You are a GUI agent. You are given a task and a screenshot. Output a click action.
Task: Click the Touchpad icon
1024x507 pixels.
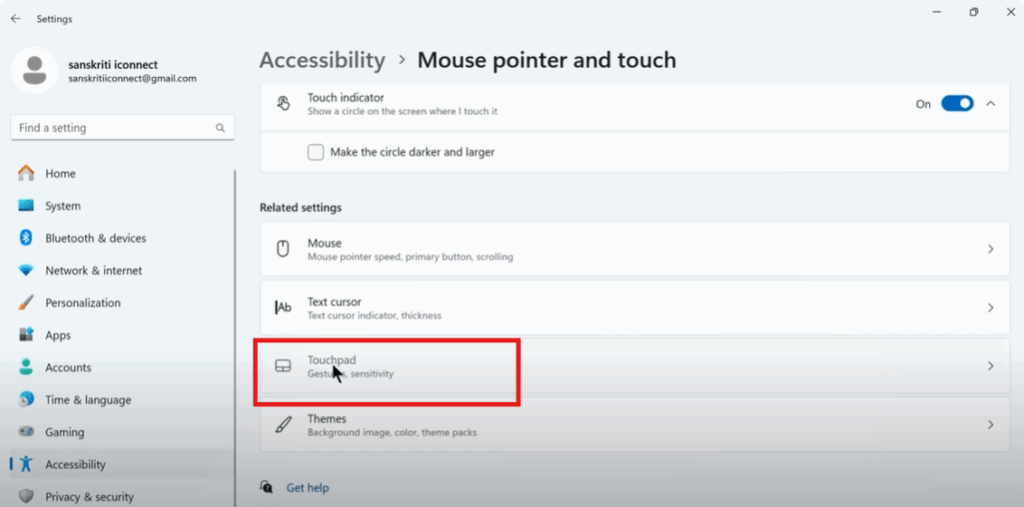click(283, 366)
